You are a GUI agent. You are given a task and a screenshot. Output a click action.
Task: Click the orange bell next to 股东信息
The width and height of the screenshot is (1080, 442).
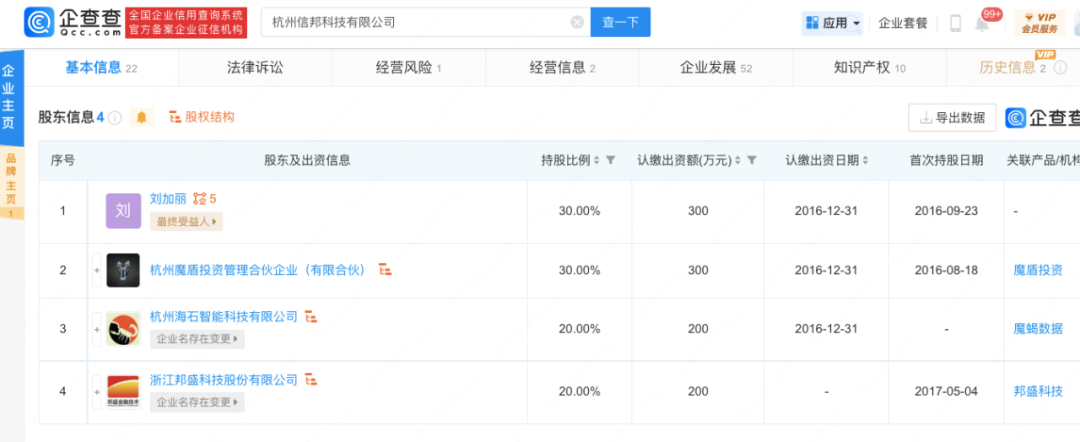click(x=142, y=117)
